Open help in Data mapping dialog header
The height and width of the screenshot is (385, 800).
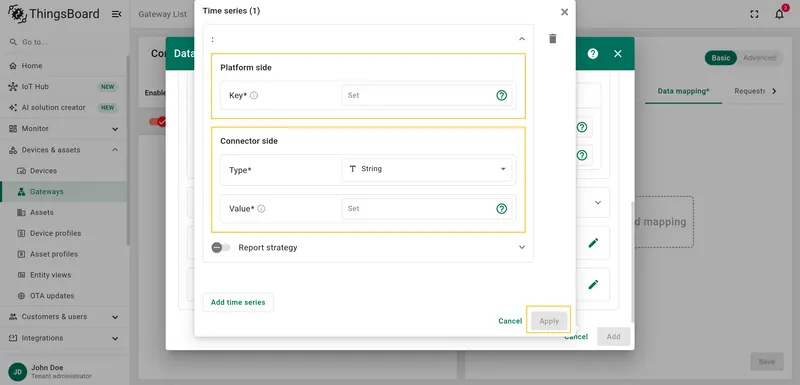(x=592, y=54)
